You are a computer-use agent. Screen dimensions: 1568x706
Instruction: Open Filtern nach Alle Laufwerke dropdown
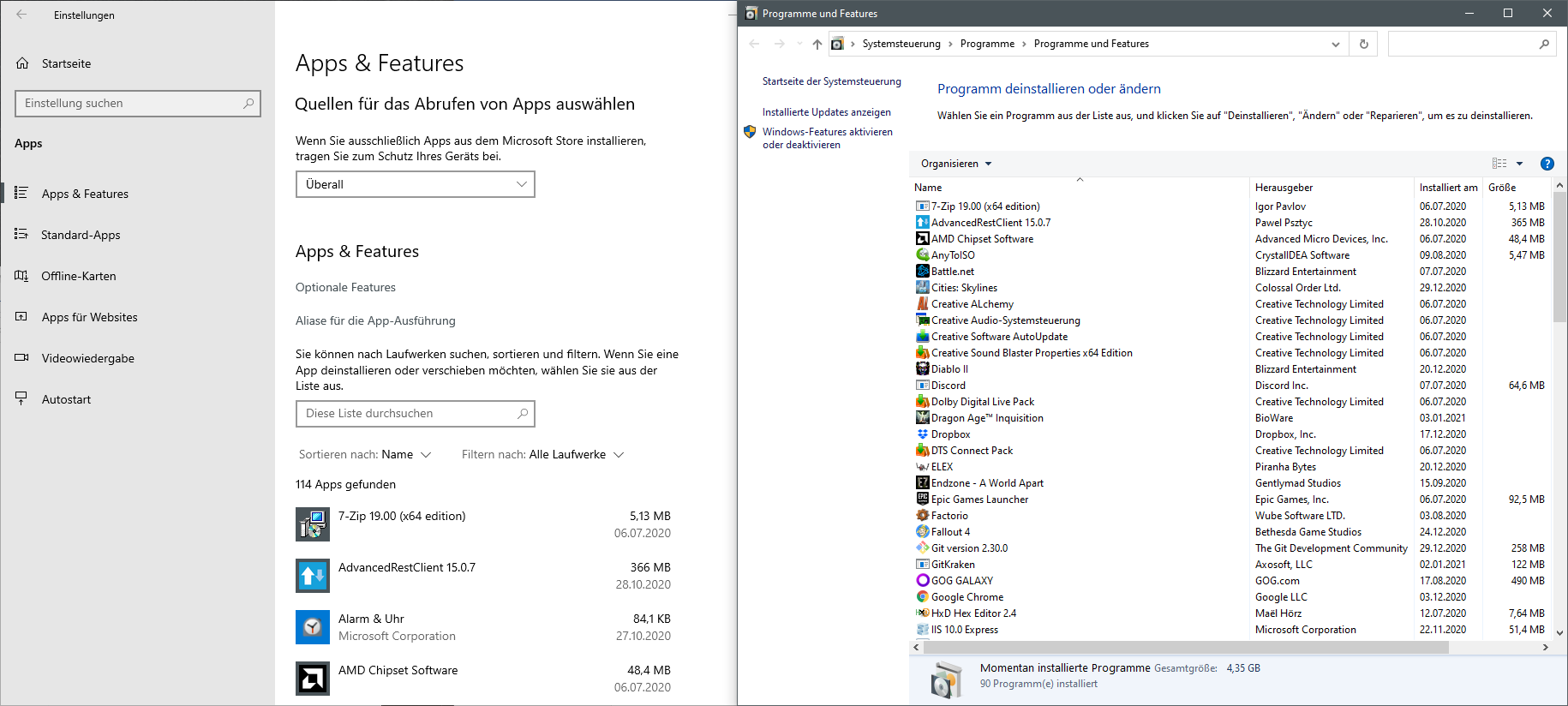pos(542,454)
